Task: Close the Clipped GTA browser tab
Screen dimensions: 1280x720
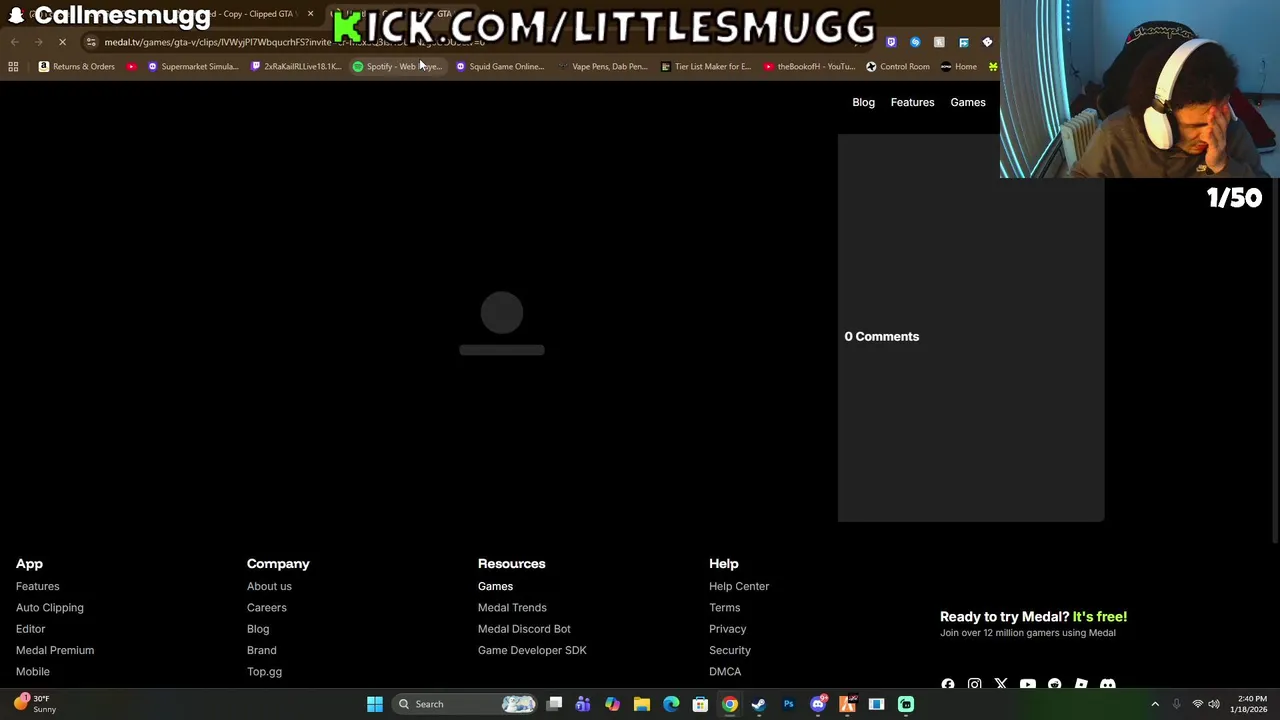Action: click(311, 14)
